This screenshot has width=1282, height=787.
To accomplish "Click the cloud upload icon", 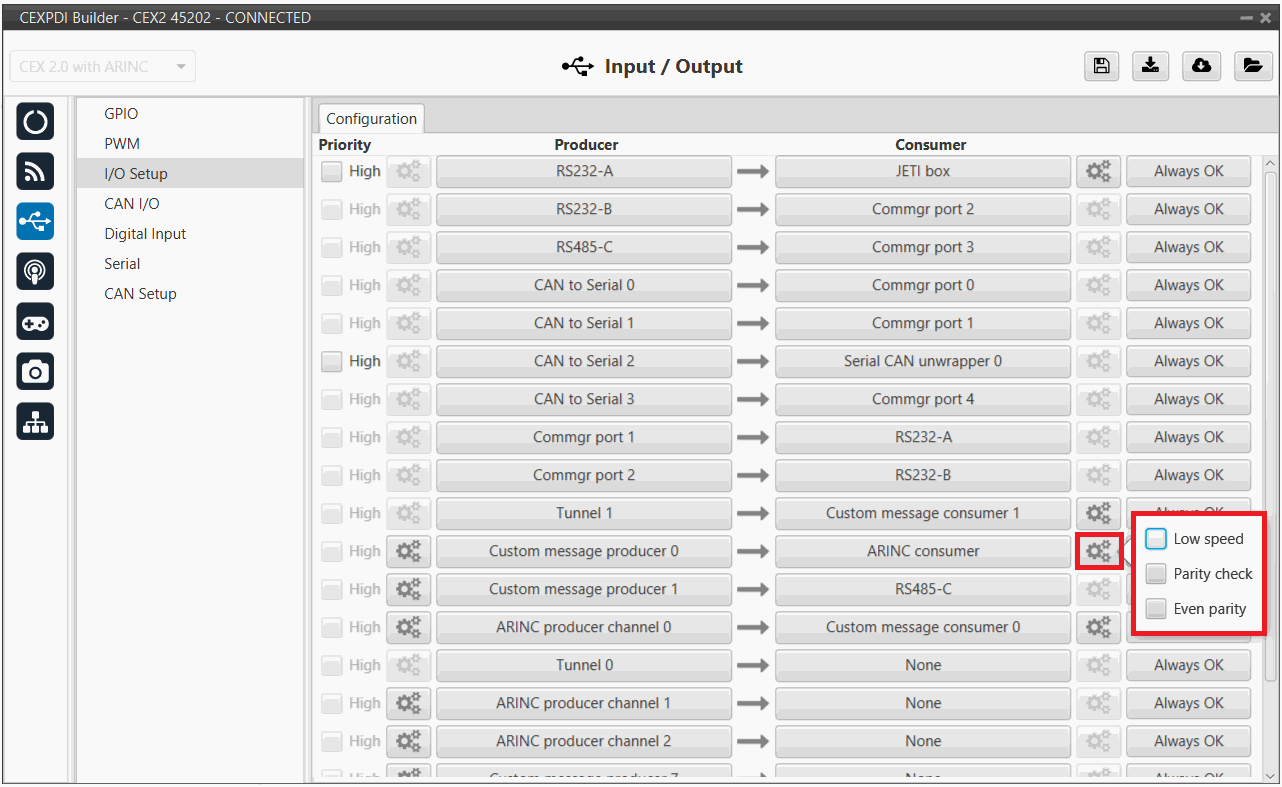I will tap(1201, 66).
